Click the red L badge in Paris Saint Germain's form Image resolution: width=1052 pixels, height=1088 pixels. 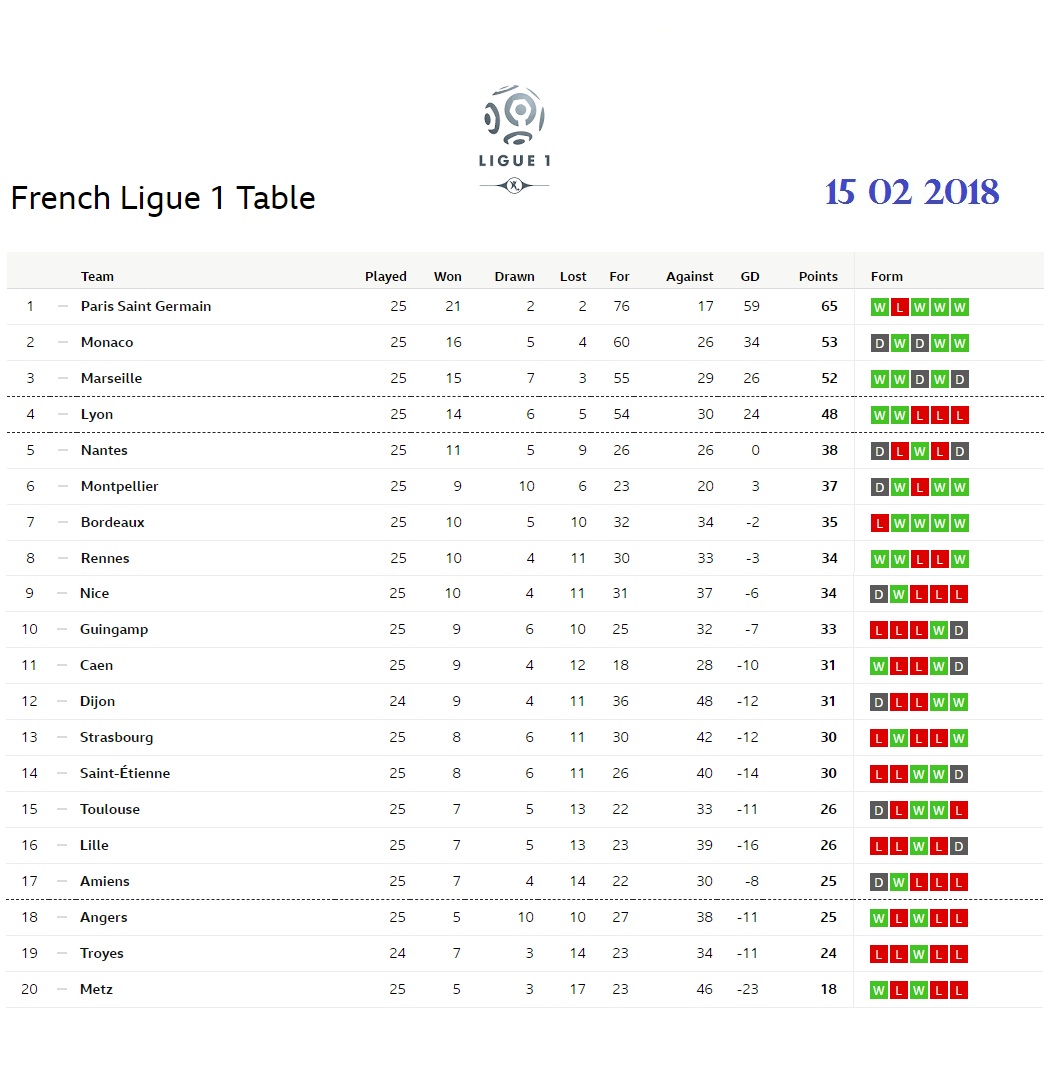[900, 307]
